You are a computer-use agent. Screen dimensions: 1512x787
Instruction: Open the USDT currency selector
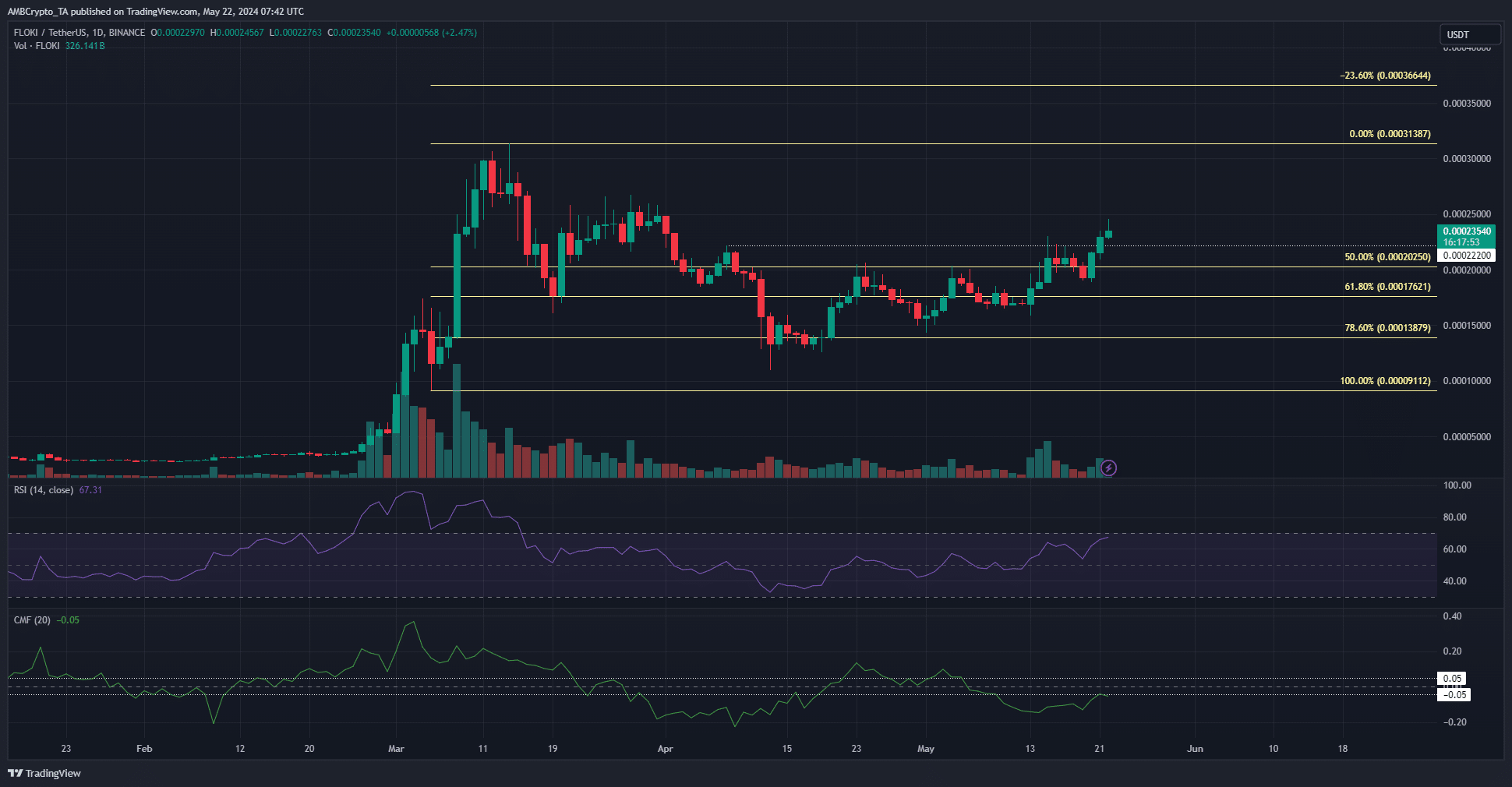(x=1469, y=34)
